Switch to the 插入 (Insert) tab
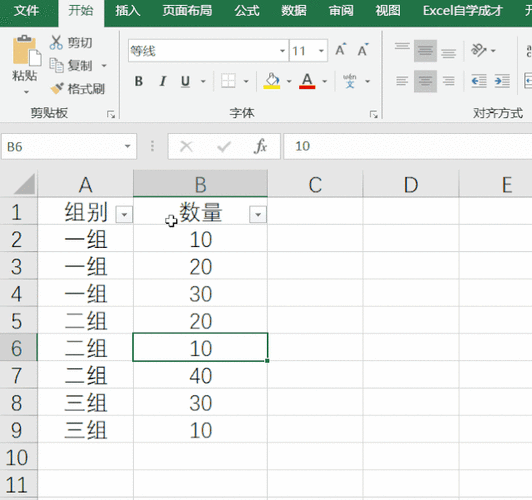The width and height of the screenshot is (532, 500). (127, 11)
